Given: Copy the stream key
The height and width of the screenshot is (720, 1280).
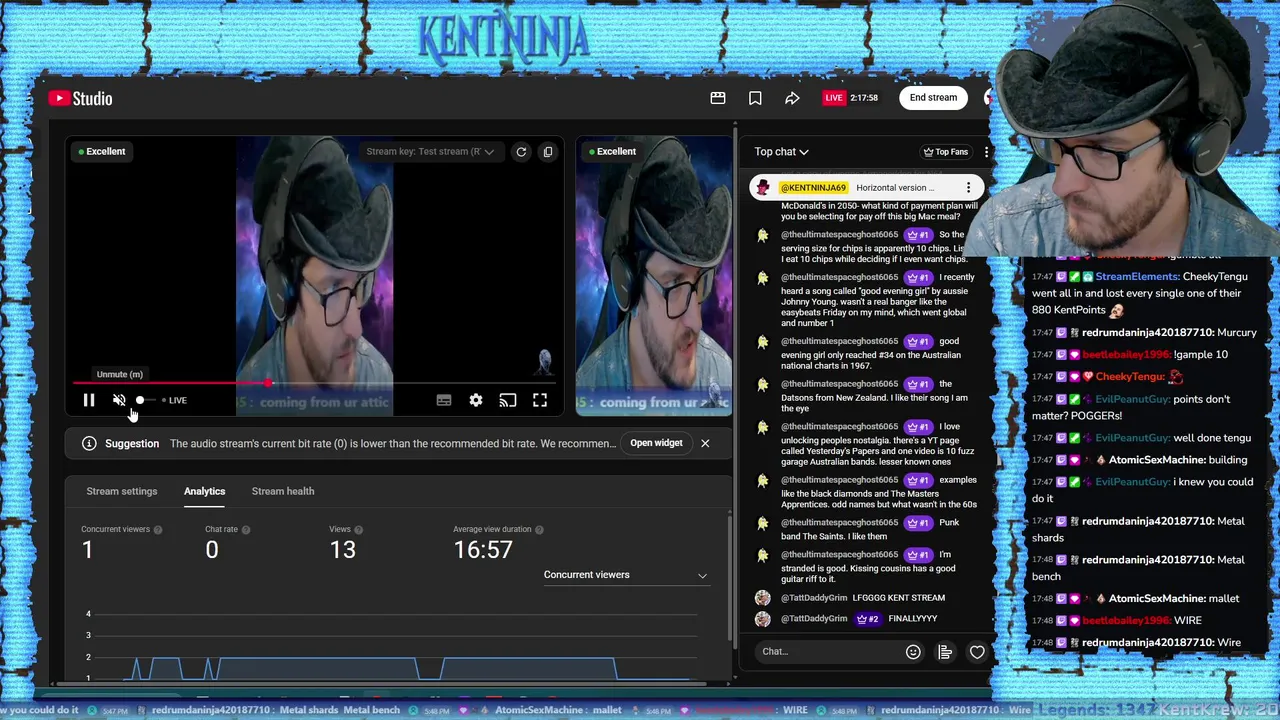Looking at the screenshot, I should pos(548,152).
